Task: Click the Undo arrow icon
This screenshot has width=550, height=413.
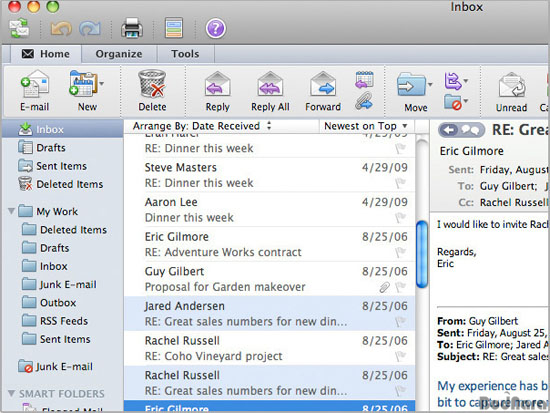Action: coord(61,28)
